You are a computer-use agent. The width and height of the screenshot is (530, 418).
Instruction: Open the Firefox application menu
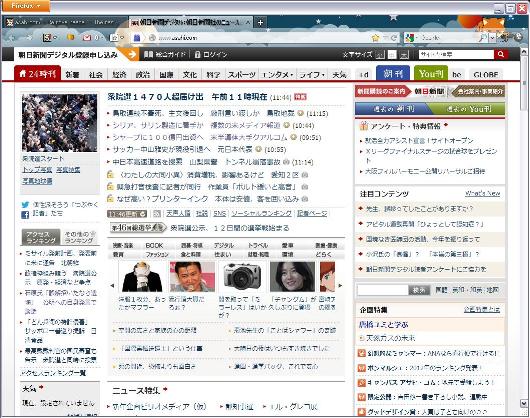[26, 6]
